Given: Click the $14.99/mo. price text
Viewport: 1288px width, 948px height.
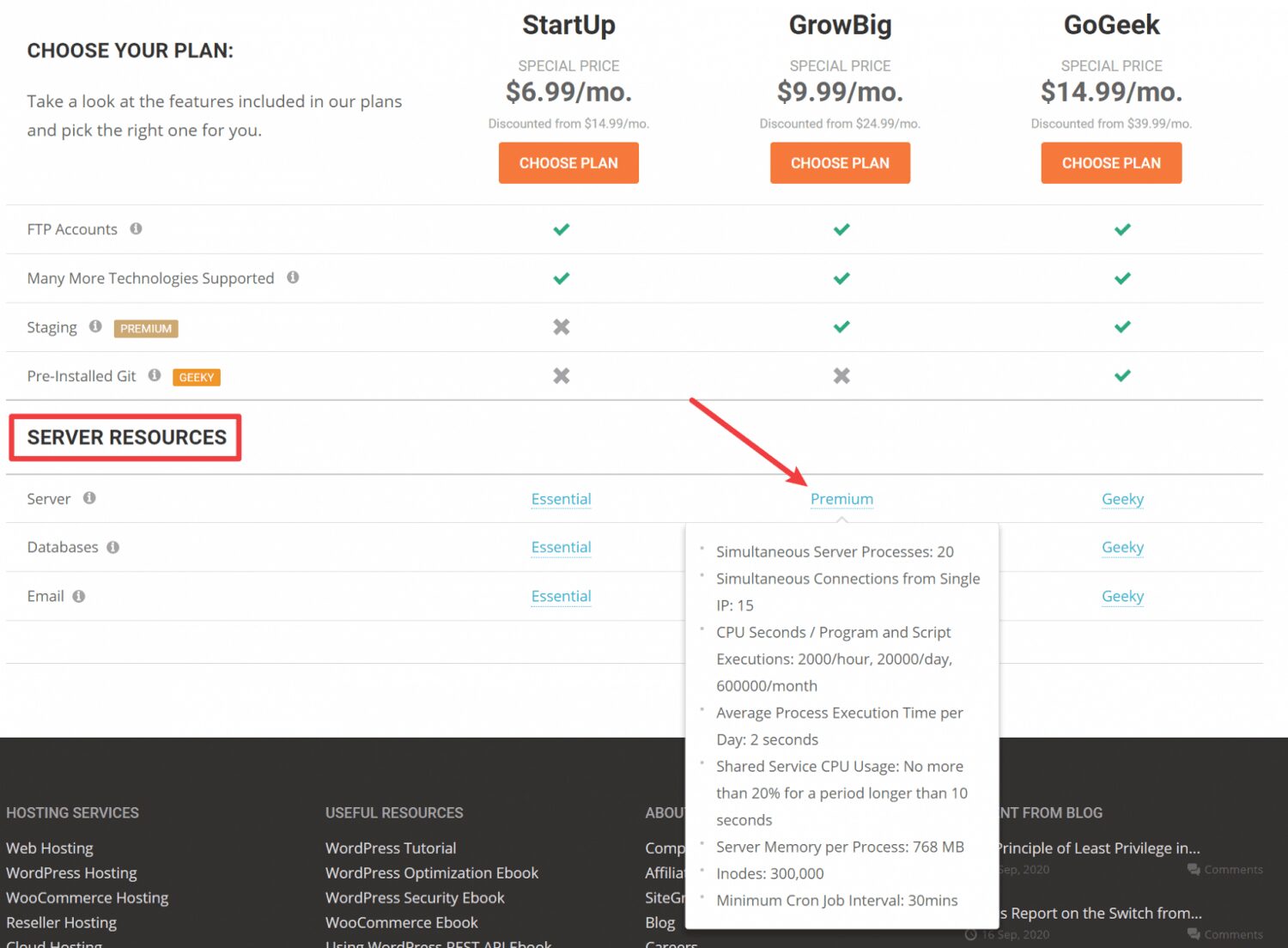Looking at the screenshot, I should pos(1111,91).
